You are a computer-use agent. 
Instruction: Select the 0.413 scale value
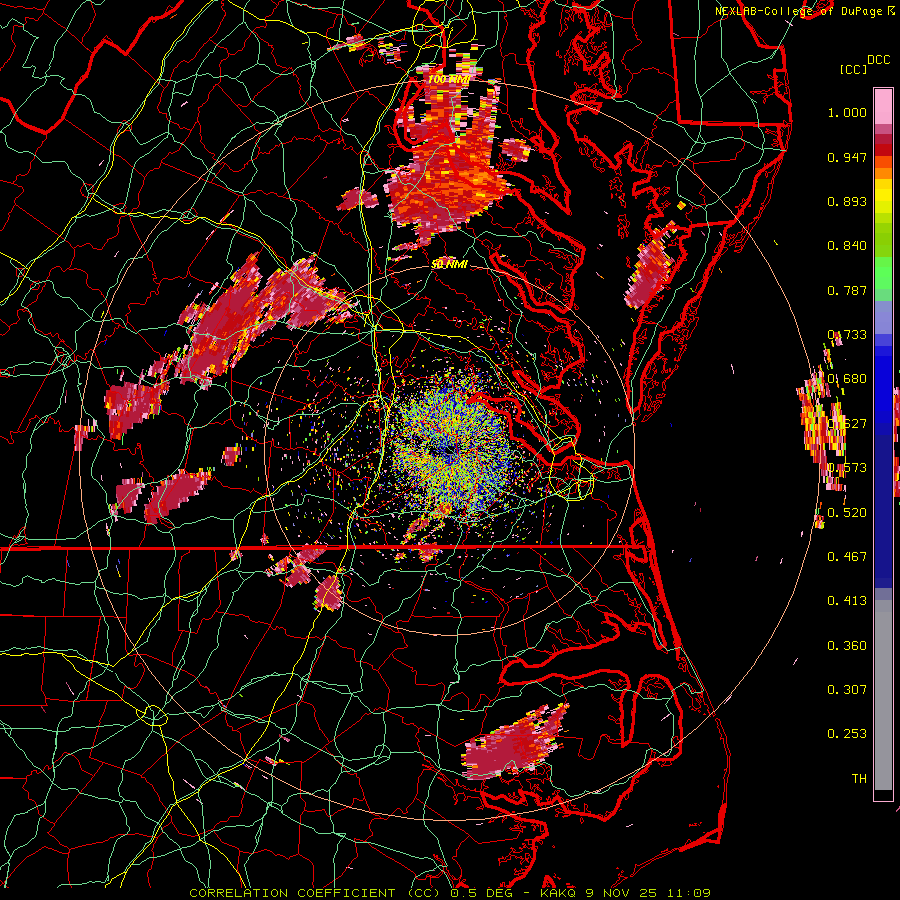[847, 601]
